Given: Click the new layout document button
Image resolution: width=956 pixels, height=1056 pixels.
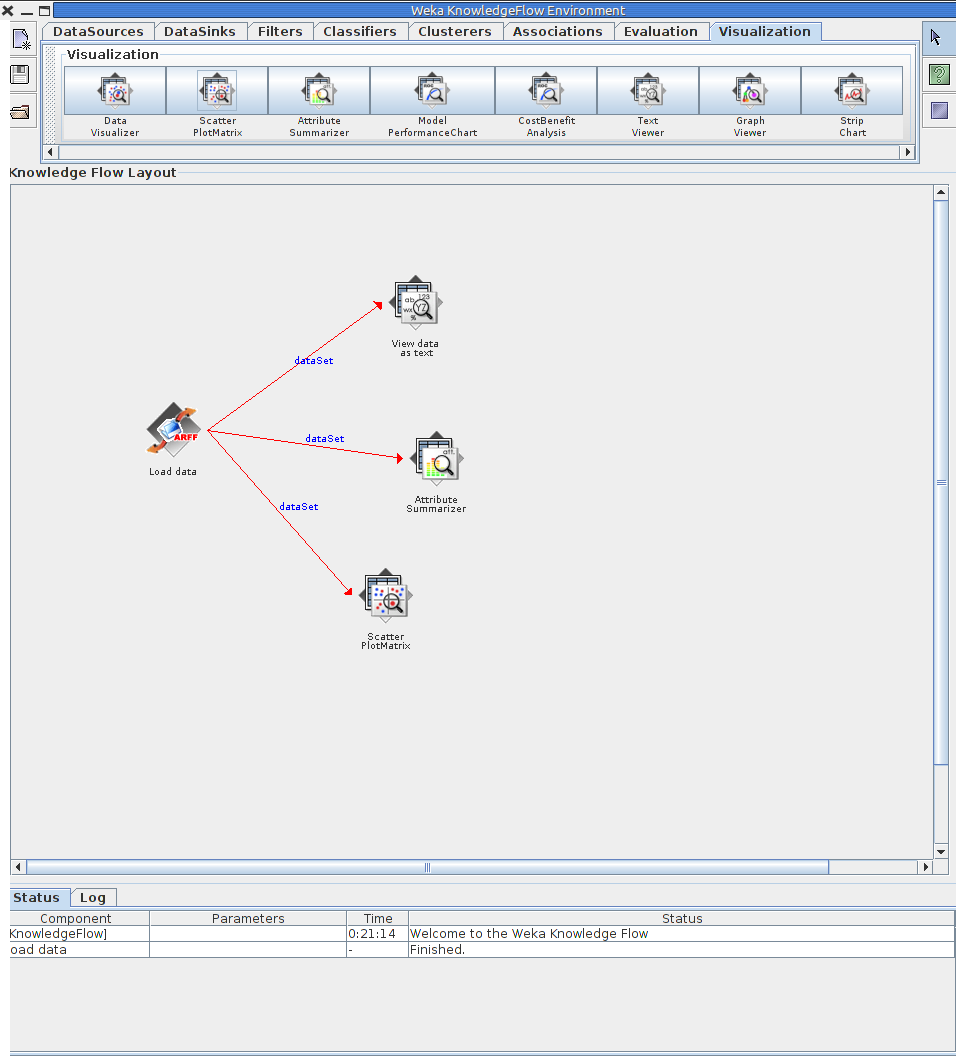Looking at the screenshot, I should [22, 40].
